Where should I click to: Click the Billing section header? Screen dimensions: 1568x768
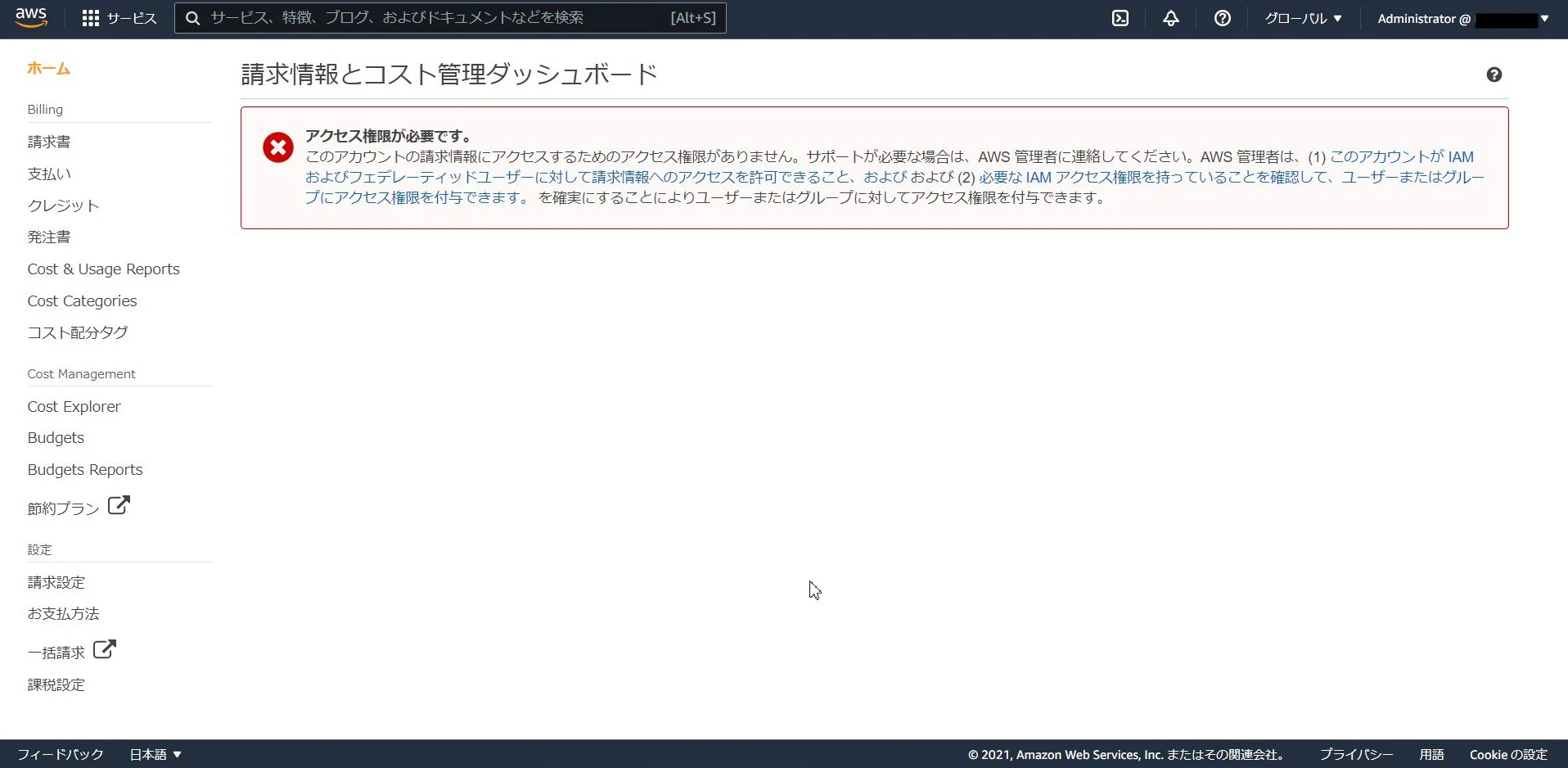(45, 110)
